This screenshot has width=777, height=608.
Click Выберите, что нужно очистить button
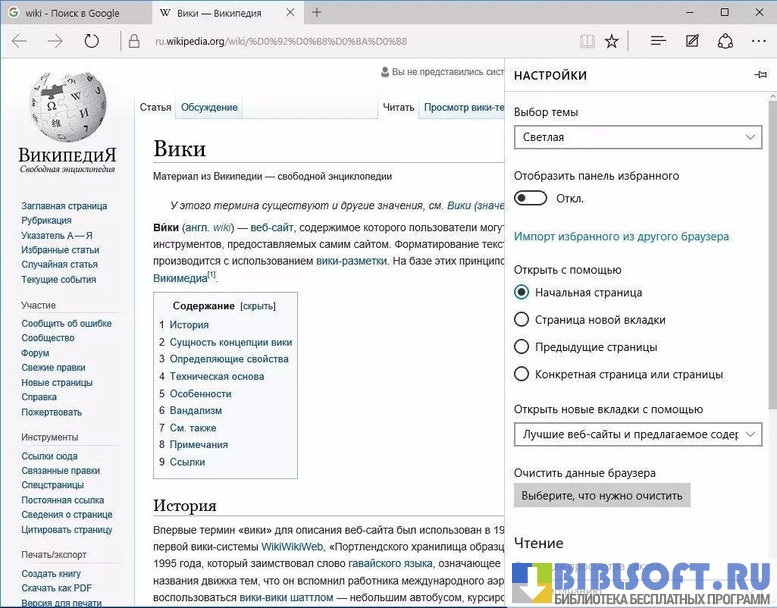click(602, 495)
